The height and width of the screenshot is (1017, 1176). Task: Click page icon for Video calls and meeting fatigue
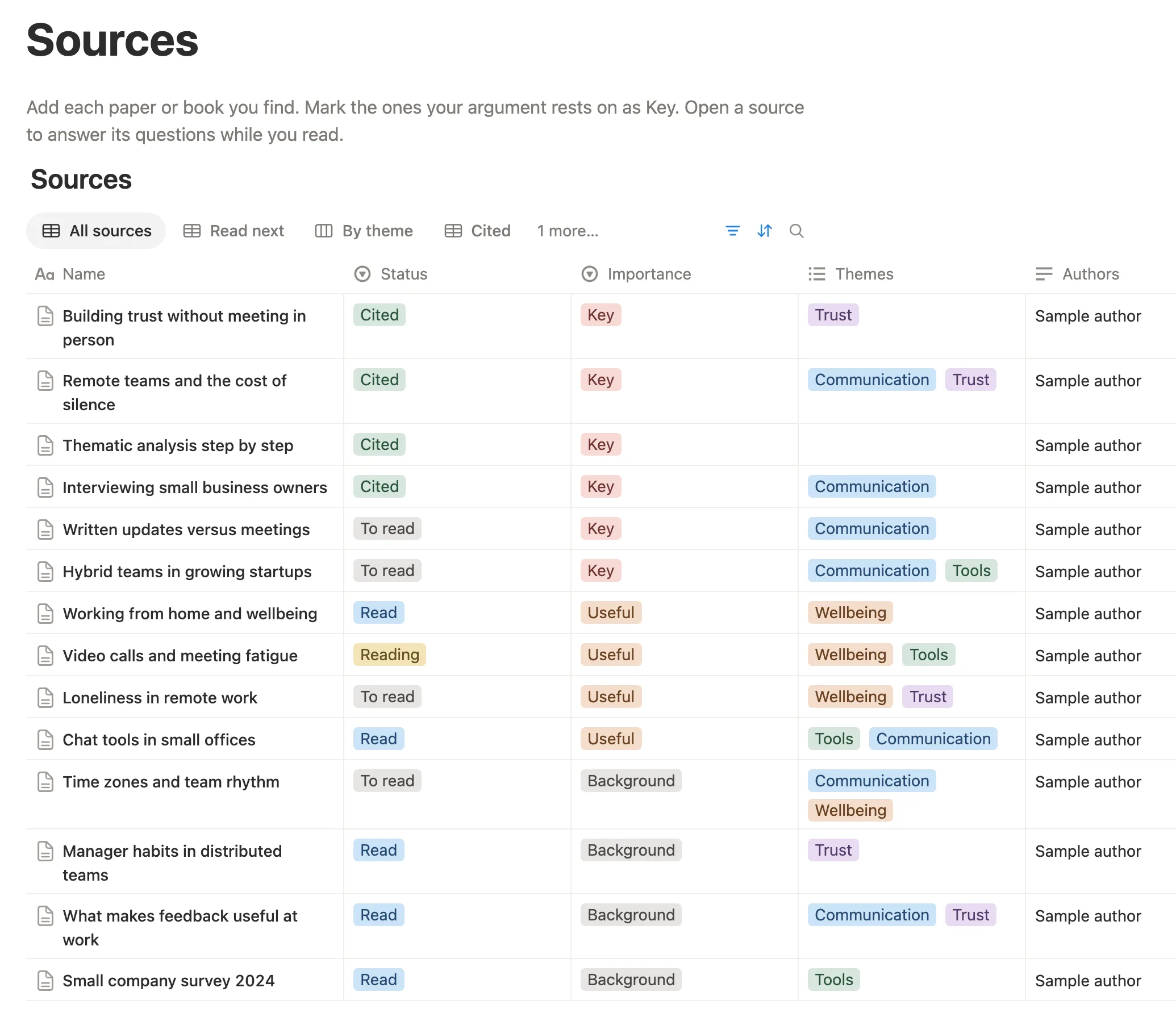click(45, 656)
